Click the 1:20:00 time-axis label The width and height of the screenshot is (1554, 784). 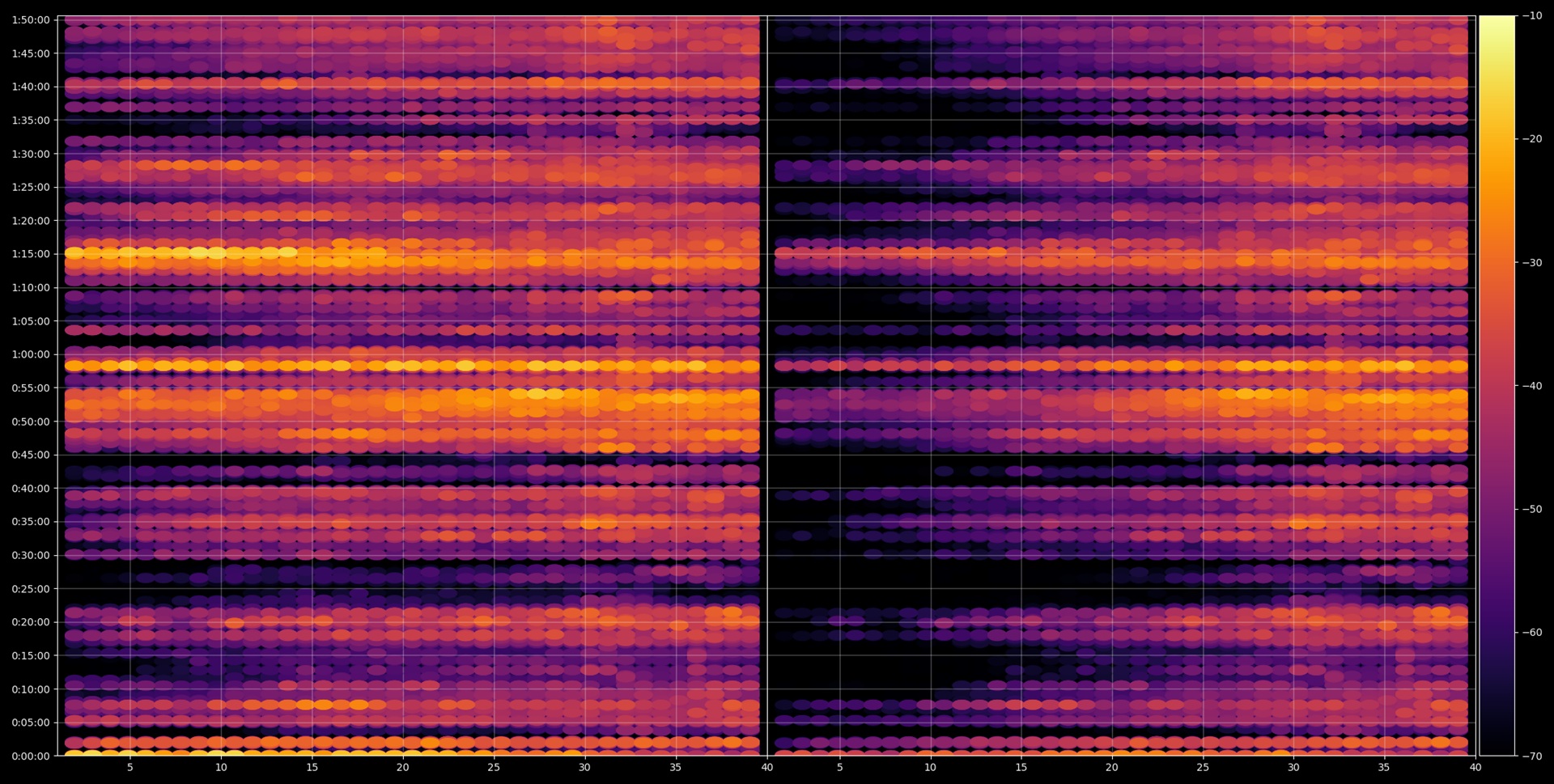coord(31,221)
